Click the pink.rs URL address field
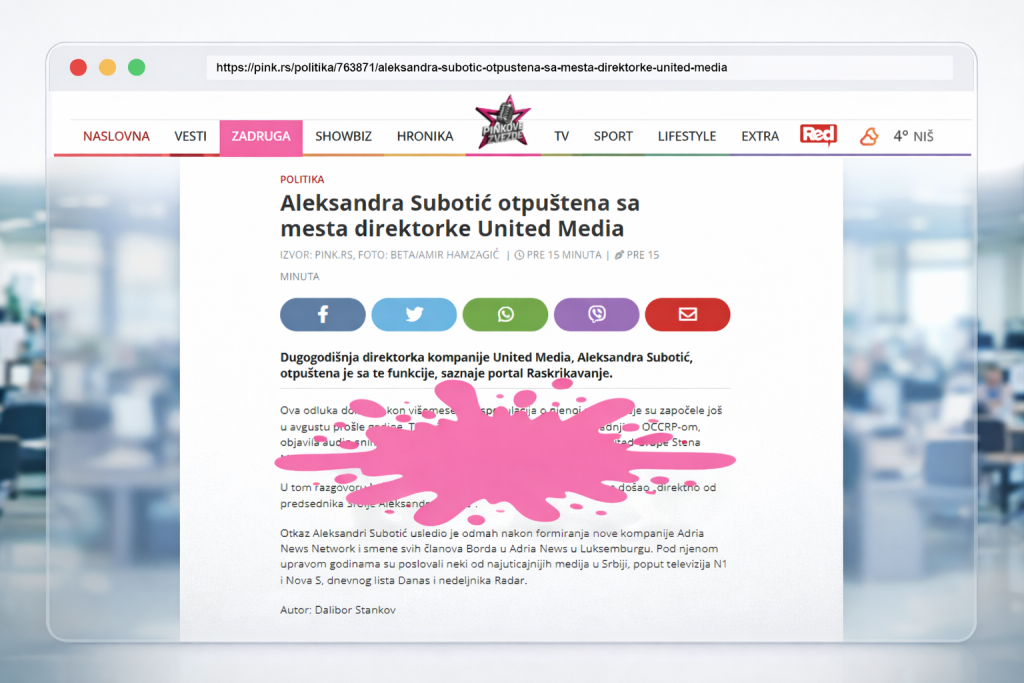 [578, 68]
